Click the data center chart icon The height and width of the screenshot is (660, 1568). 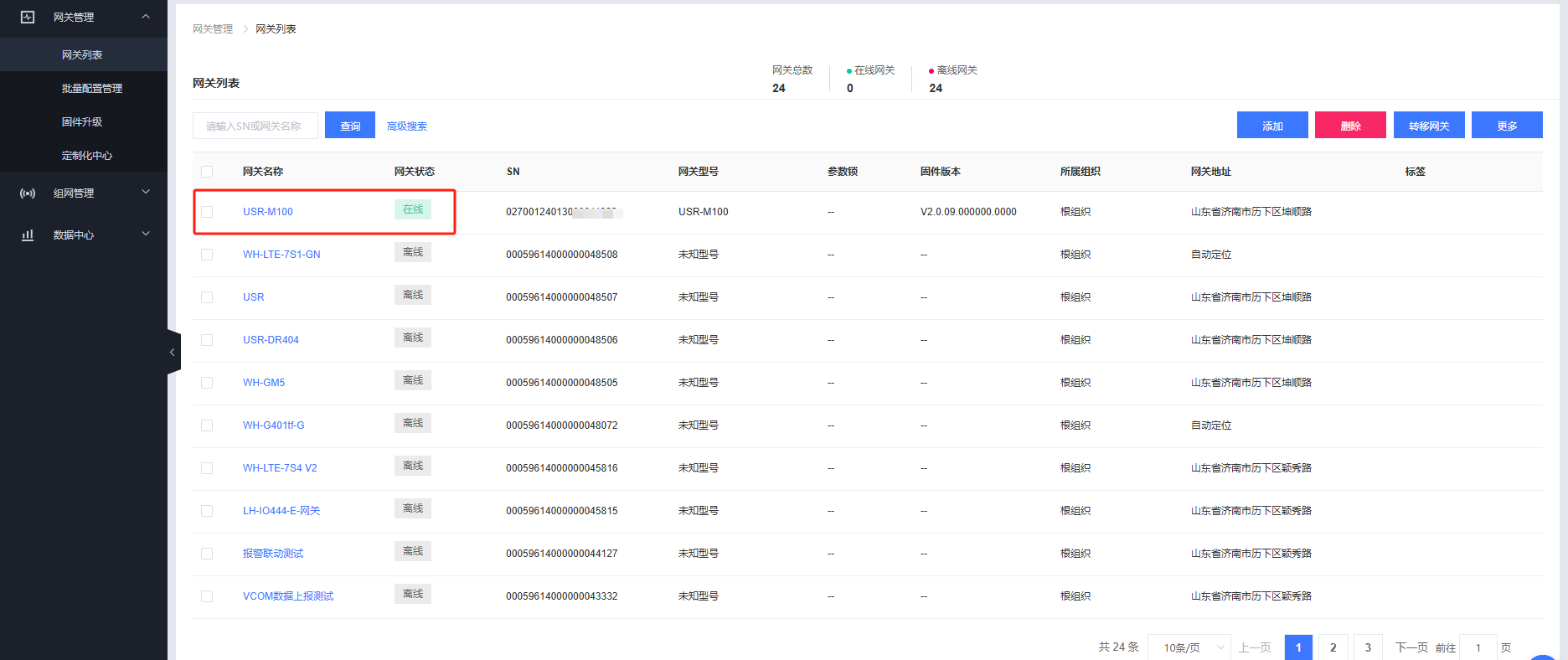[x=28, y=235]
